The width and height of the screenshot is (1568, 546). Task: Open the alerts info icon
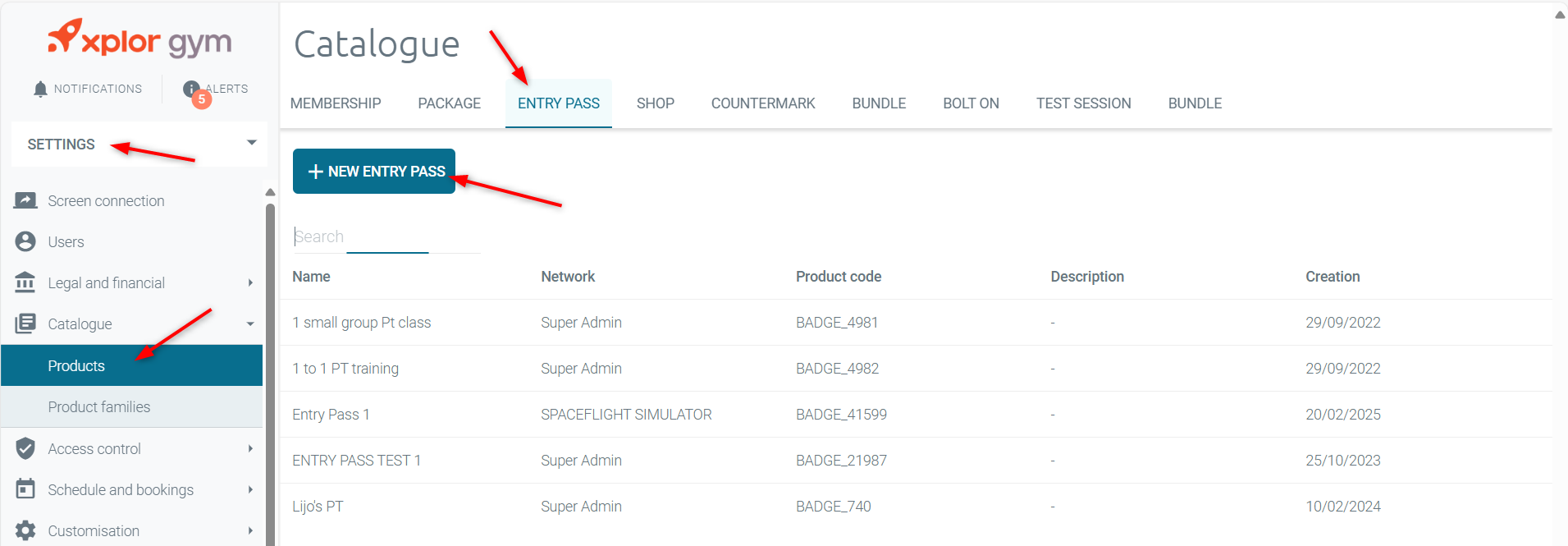click(x=191, y=89)
